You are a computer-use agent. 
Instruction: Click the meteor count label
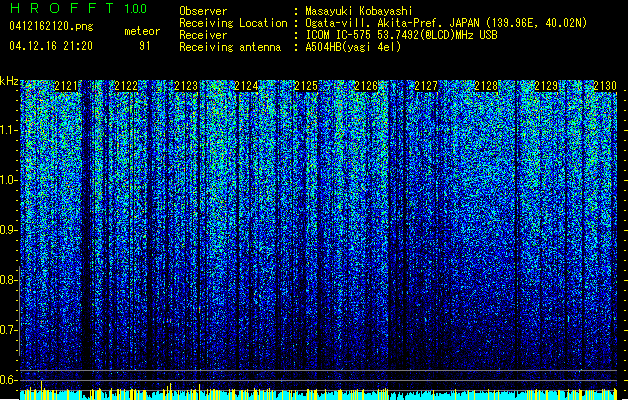(142, 31)
